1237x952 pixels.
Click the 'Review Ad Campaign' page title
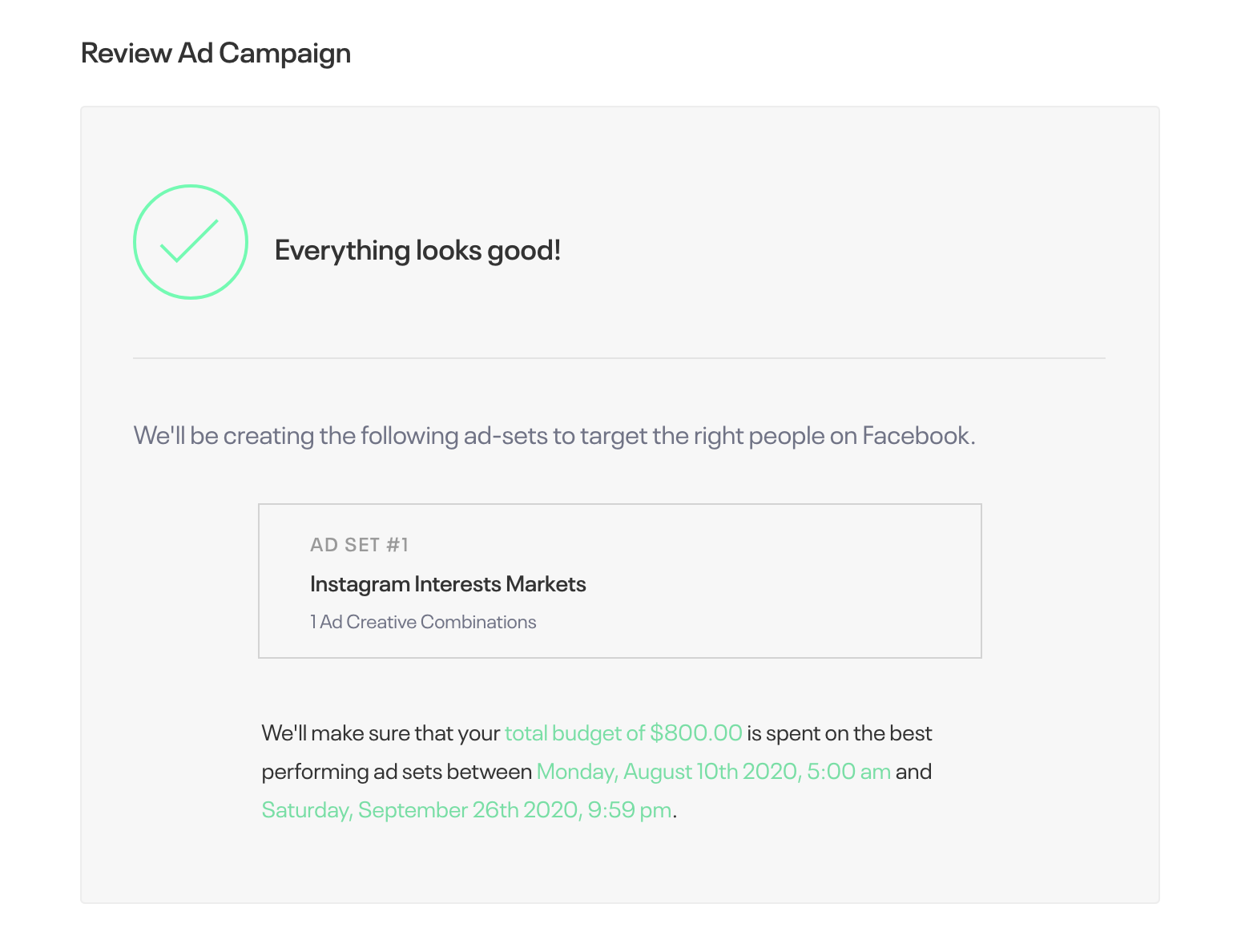pyautogui.click(x=216, y=53)
